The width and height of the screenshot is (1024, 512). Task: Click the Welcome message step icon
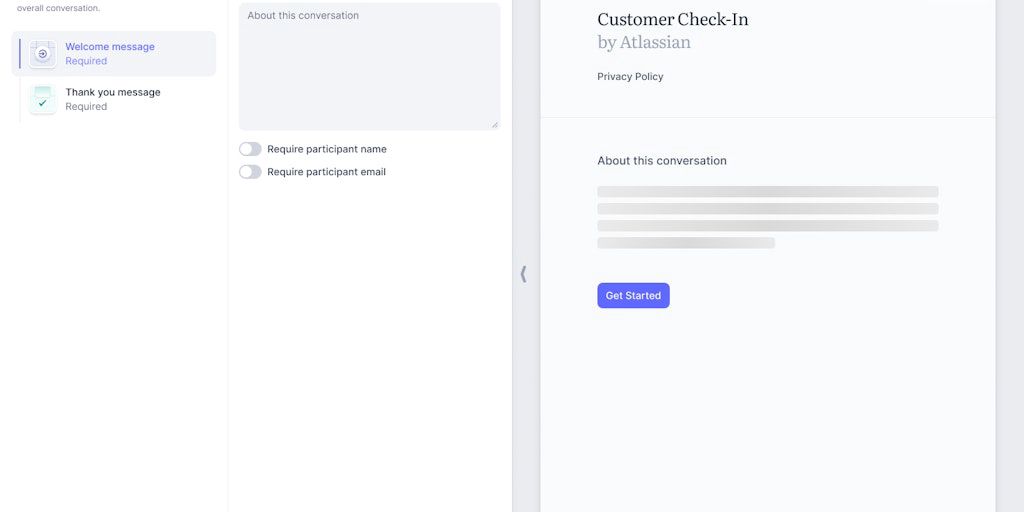[42, 54]
